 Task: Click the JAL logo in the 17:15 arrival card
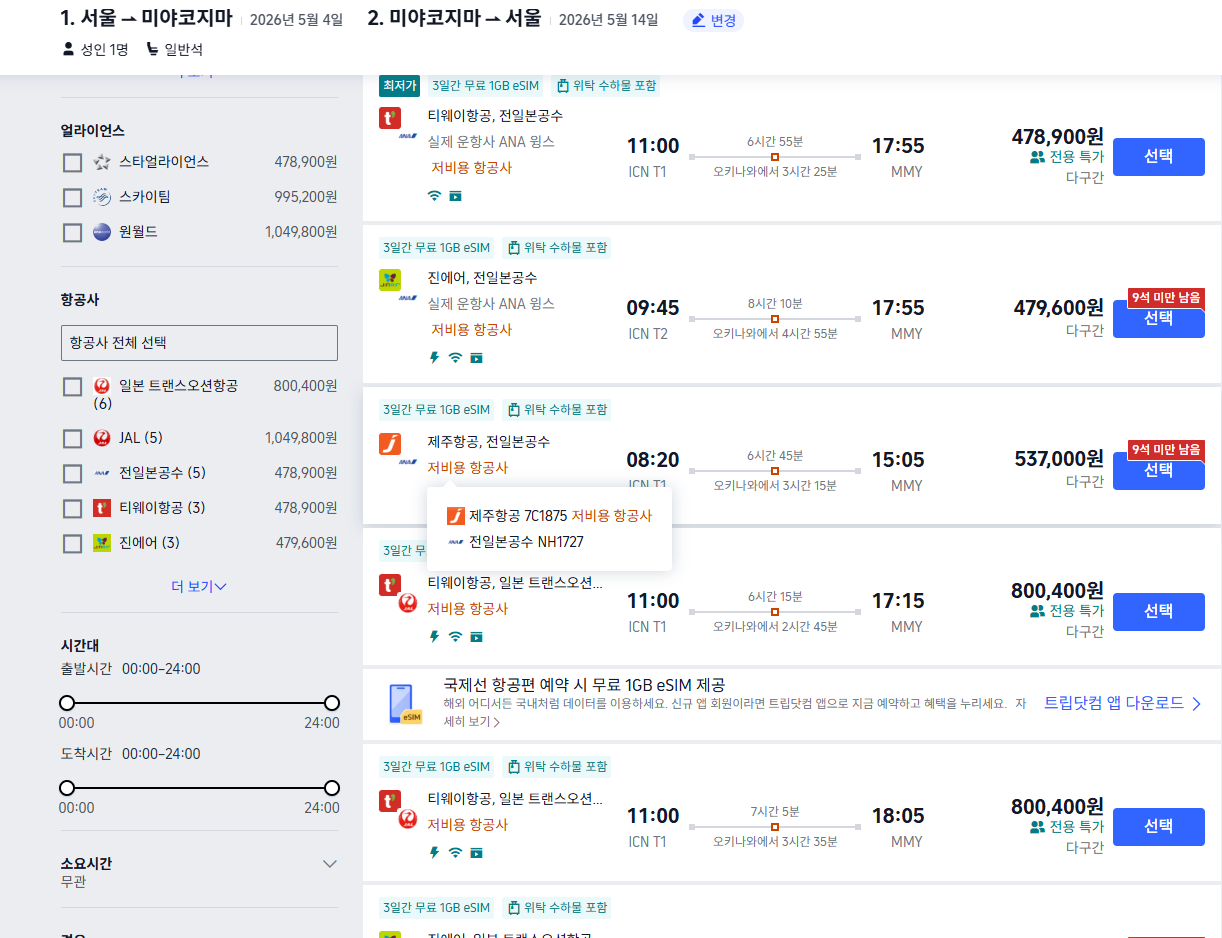pos(408,603)
